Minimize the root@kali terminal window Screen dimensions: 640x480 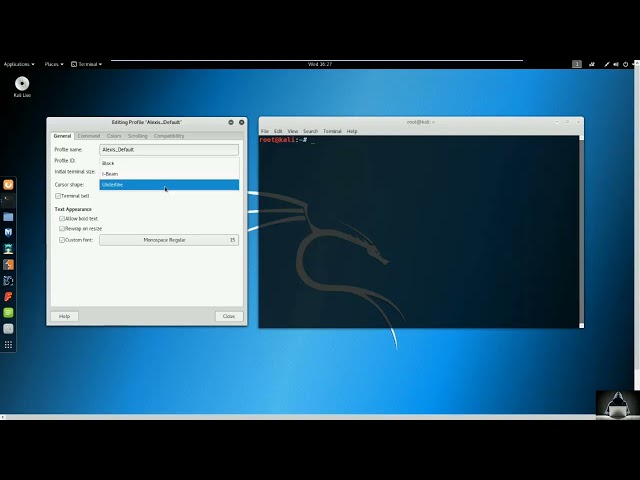557,122
